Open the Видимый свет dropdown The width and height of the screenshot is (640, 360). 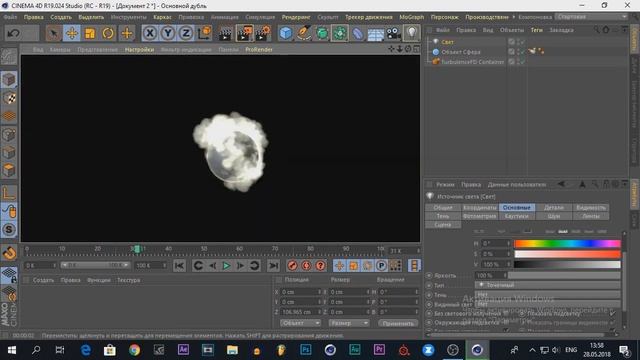[548, 304]
